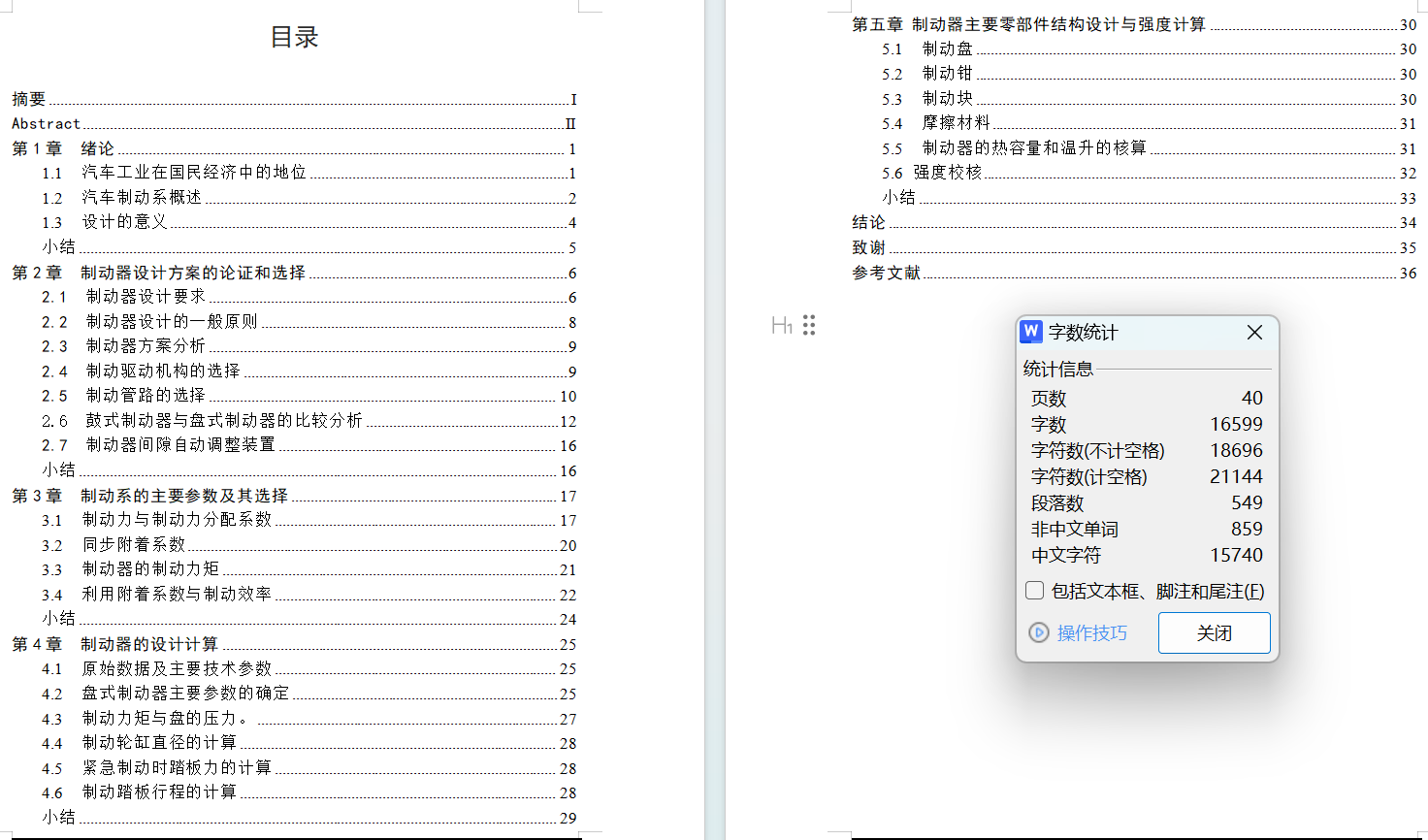Open the Abstract contents entry
1428x840 pixels.
(x=294, y=123)
